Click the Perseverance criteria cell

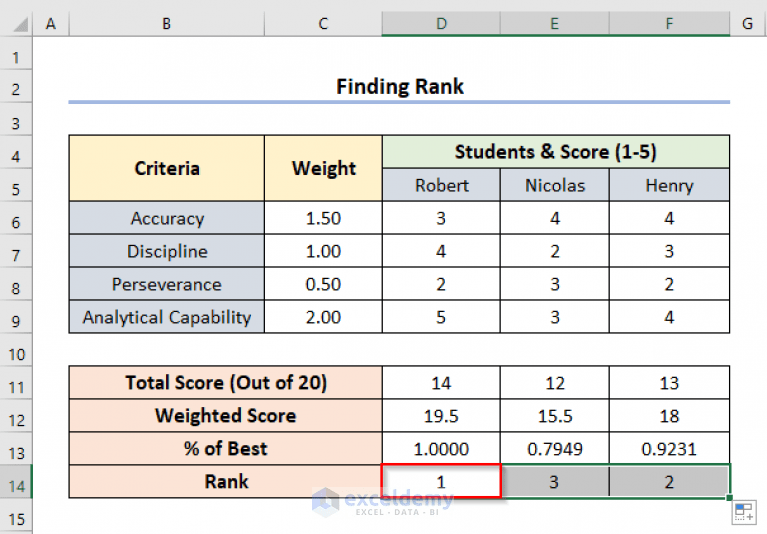167,284
